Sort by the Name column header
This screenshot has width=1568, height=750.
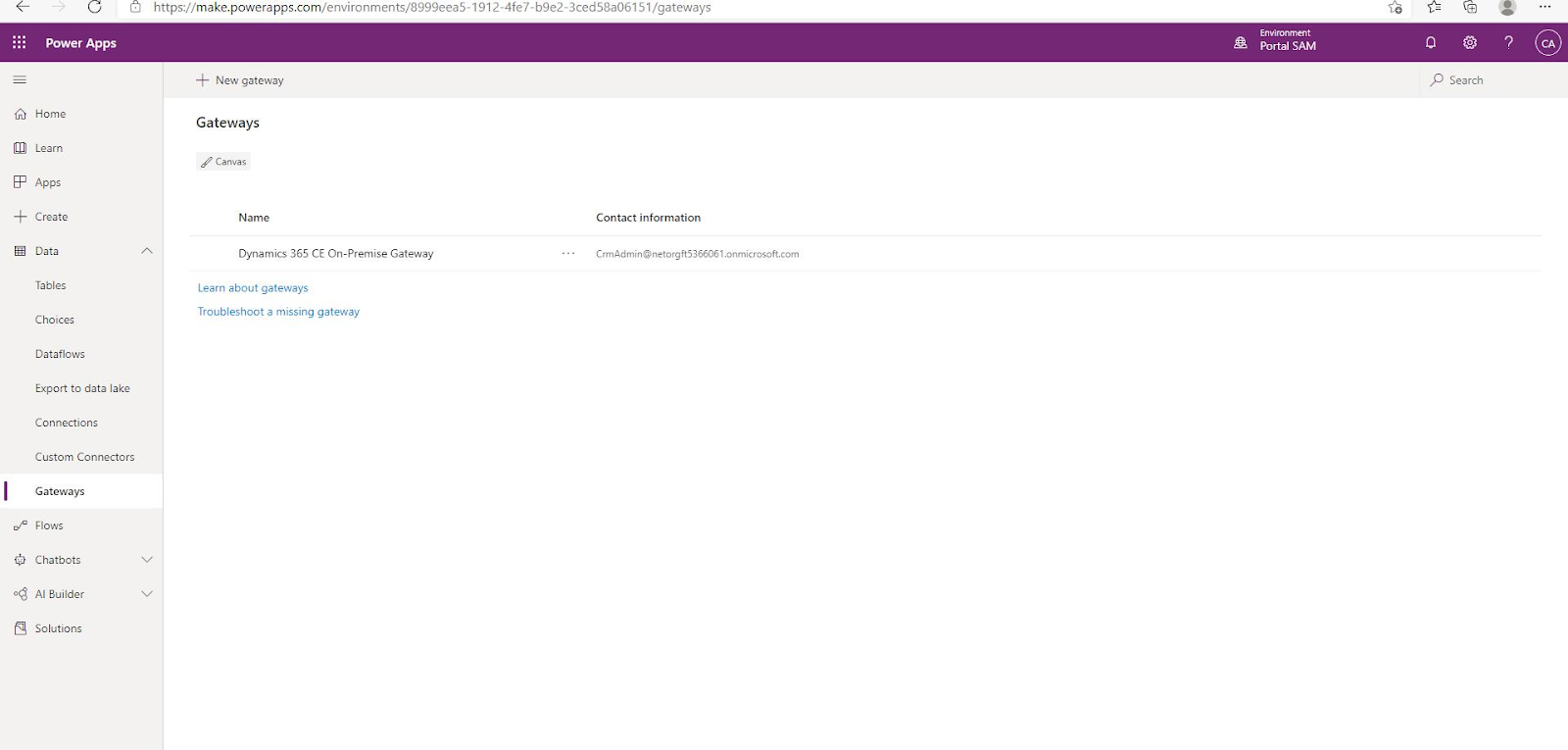[x=254, y=218]
